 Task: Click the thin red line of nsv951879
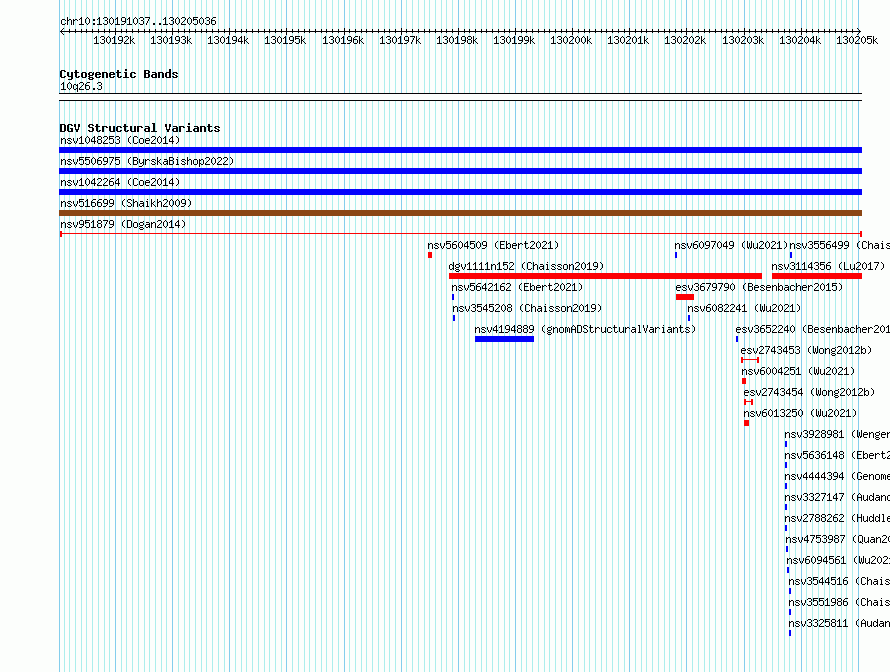(460, 234)
